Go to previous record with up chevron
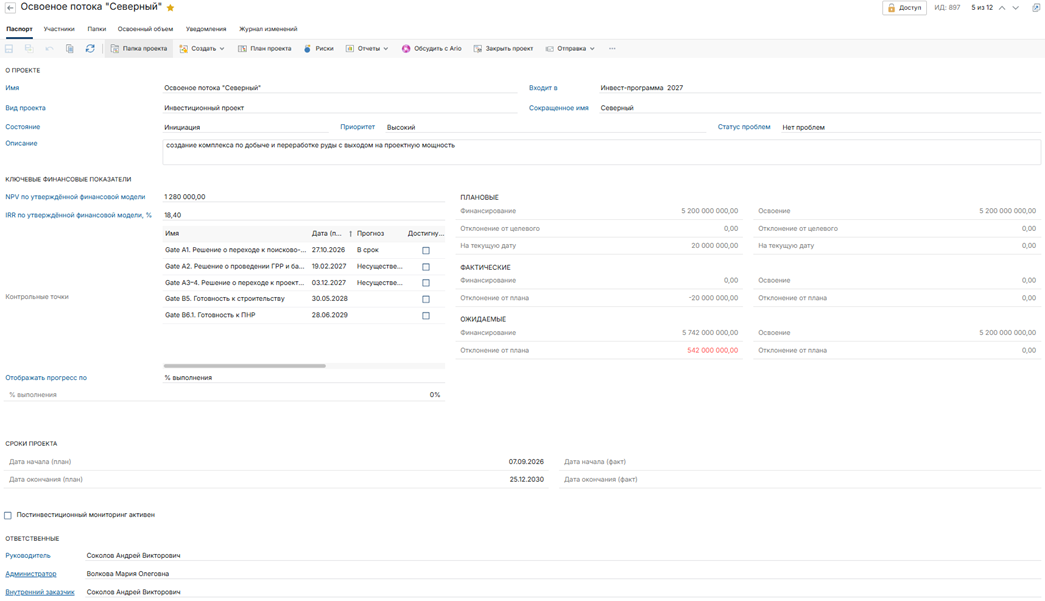 pos(1002,8)
